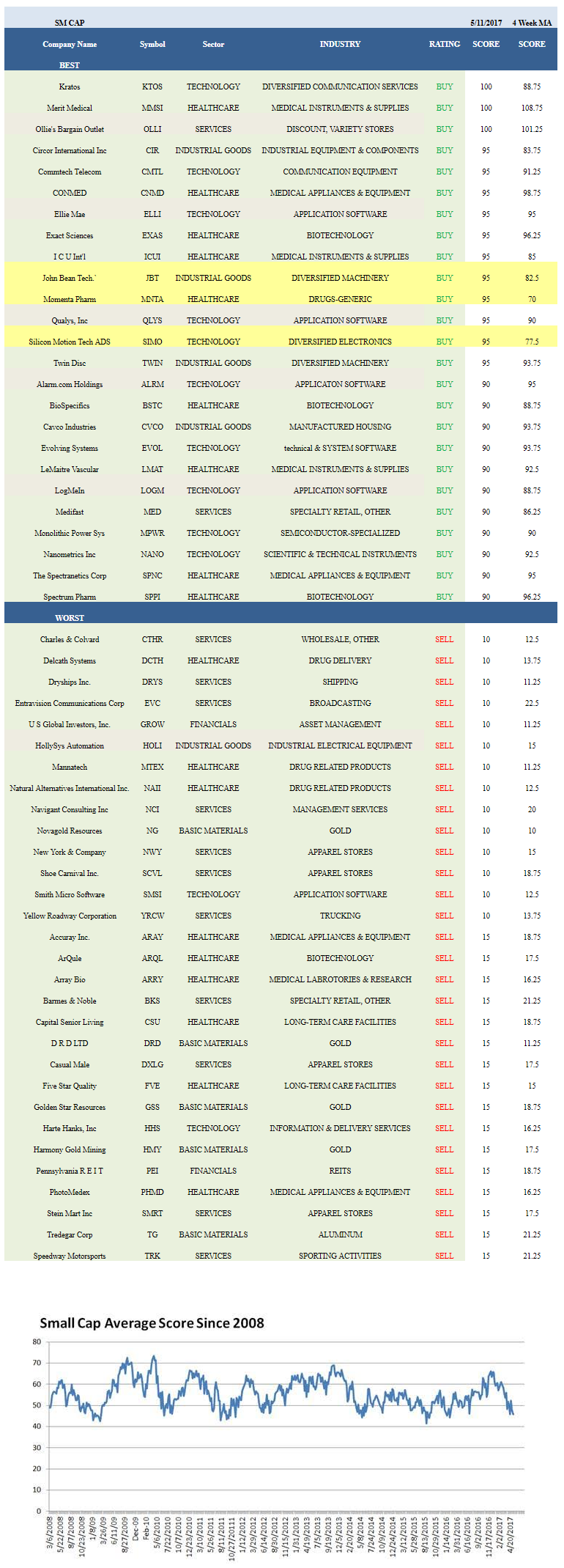Click MANAGEMENT SERVICES industry cell
Screen dimensions: 564x1568
tap(340, 809)
